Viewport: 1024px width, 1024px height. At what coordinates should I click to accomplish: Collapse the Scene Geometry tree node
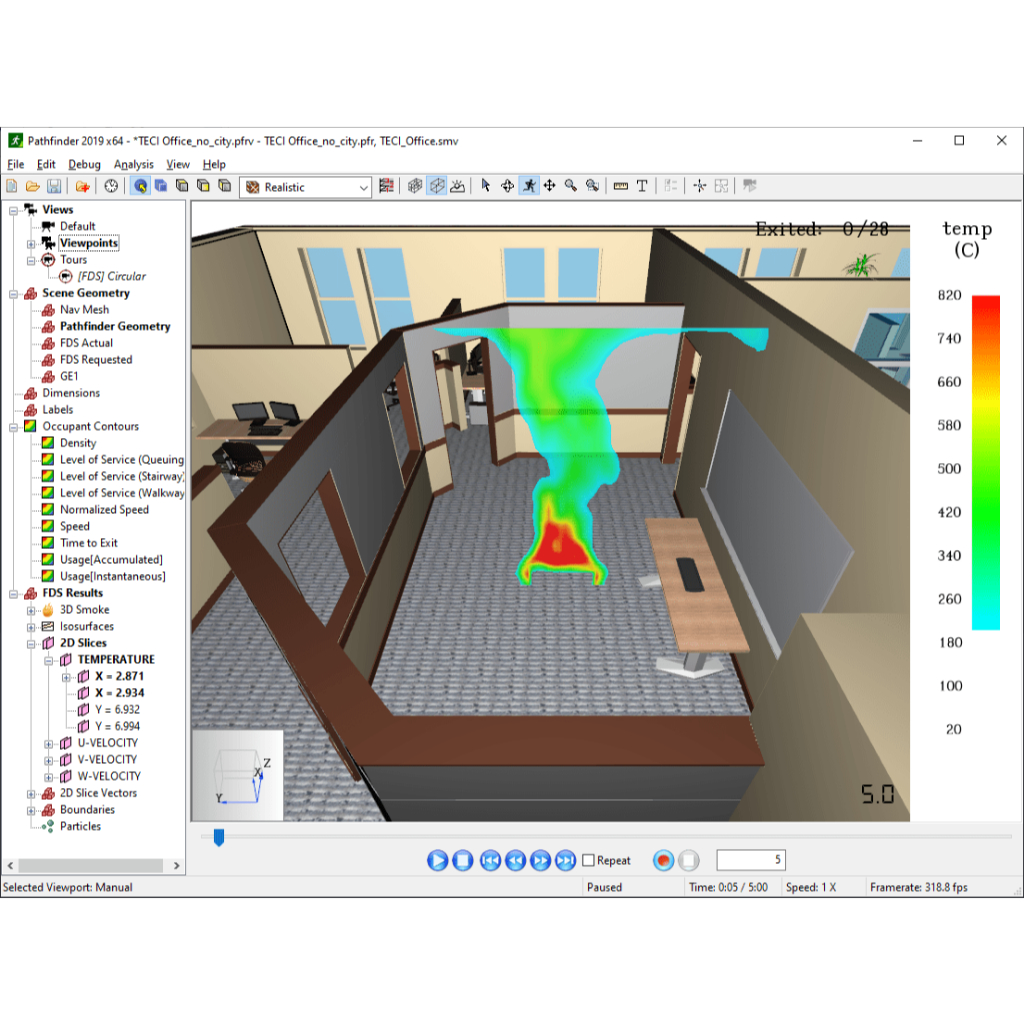tap(13, 294)
